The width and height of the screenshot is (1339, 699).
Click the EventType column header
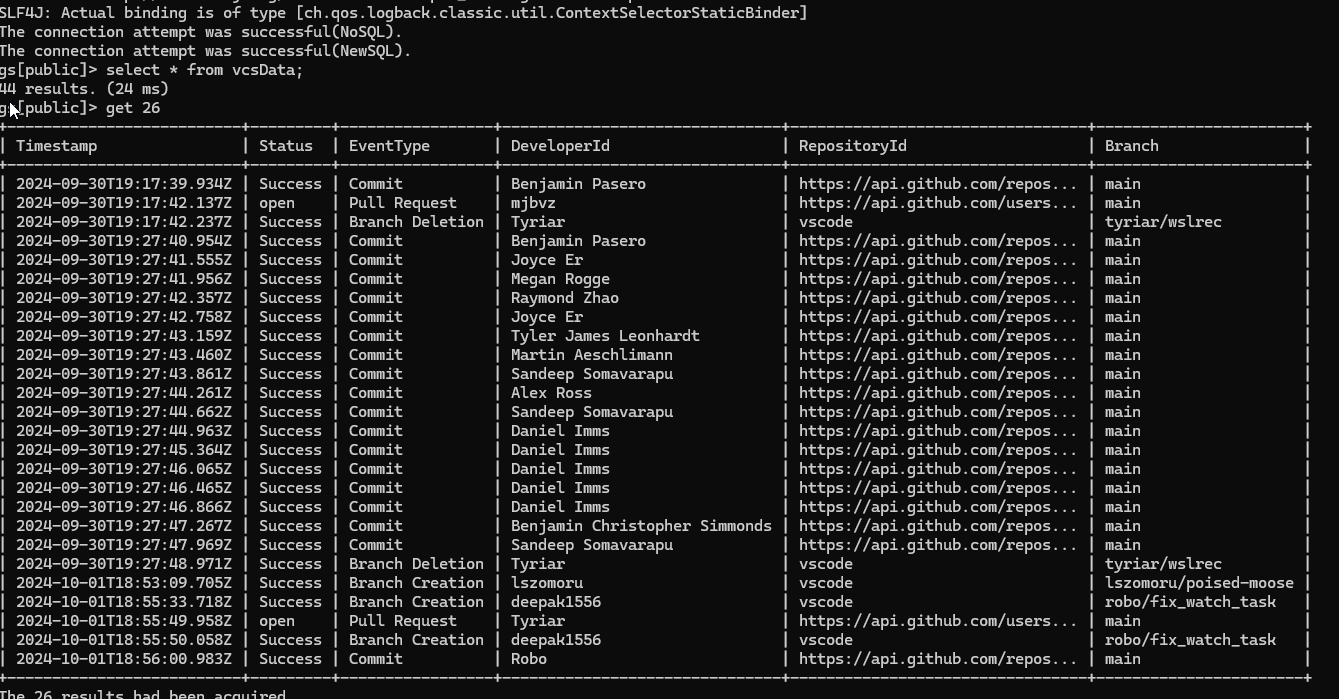click(x=389, y=146)
